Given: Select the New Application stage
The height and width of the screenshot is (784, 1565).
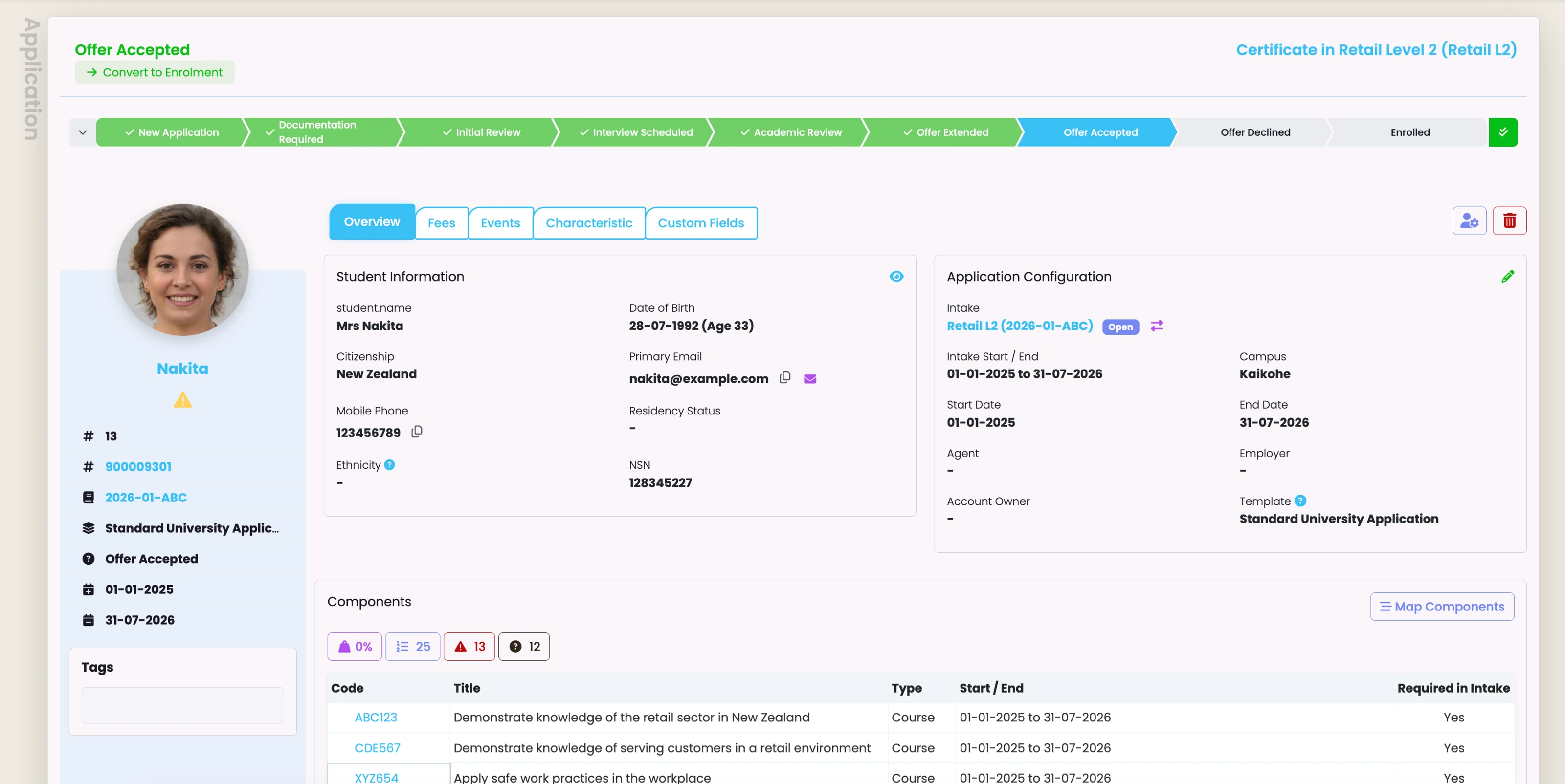Looking at the screenshot, I should pos(172,132).
